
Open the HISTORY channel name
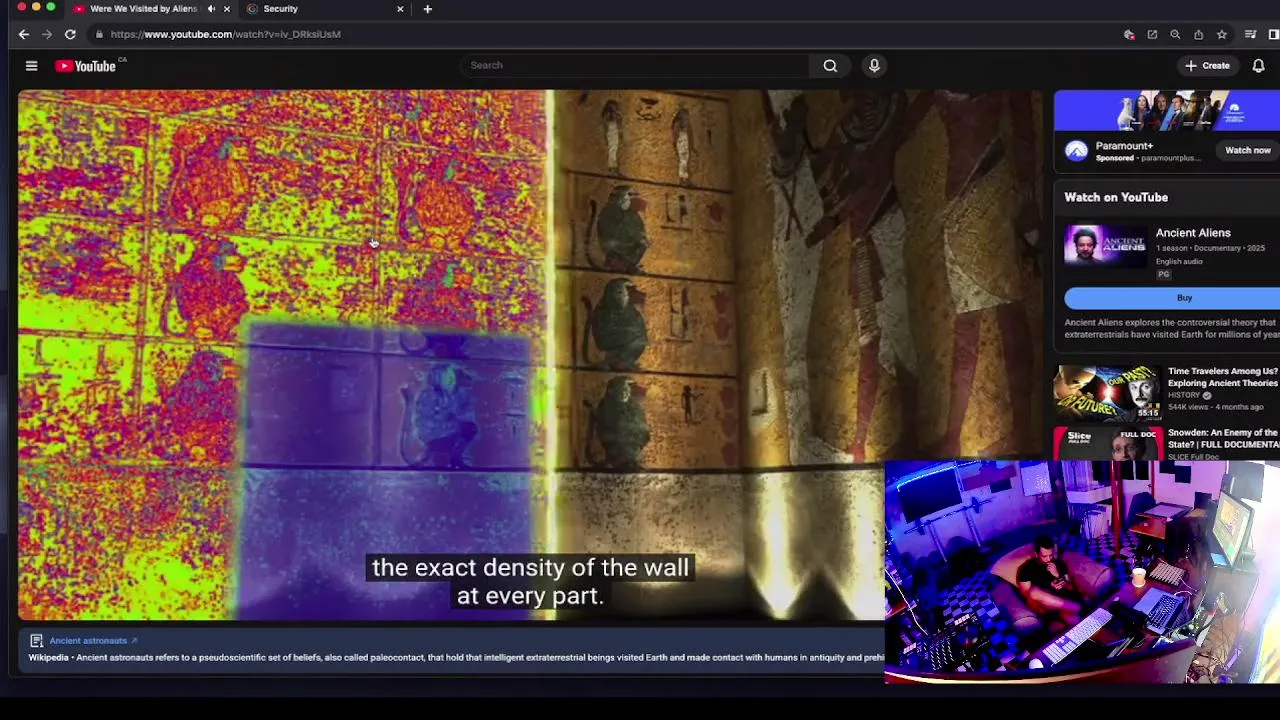pos(1184,395)
